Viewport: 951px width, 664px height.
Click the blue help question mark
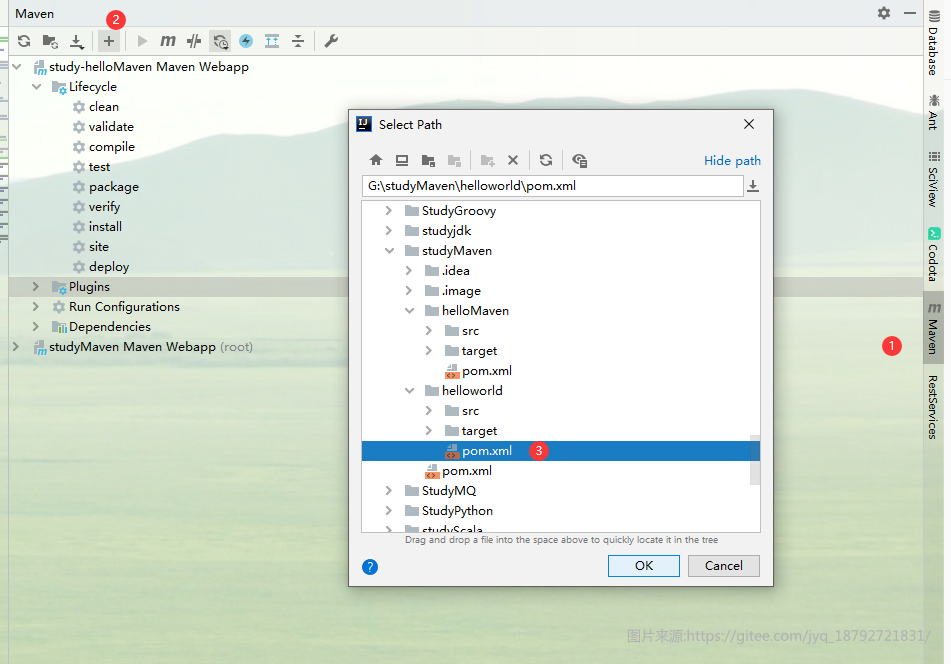click(x=370, y=567)
